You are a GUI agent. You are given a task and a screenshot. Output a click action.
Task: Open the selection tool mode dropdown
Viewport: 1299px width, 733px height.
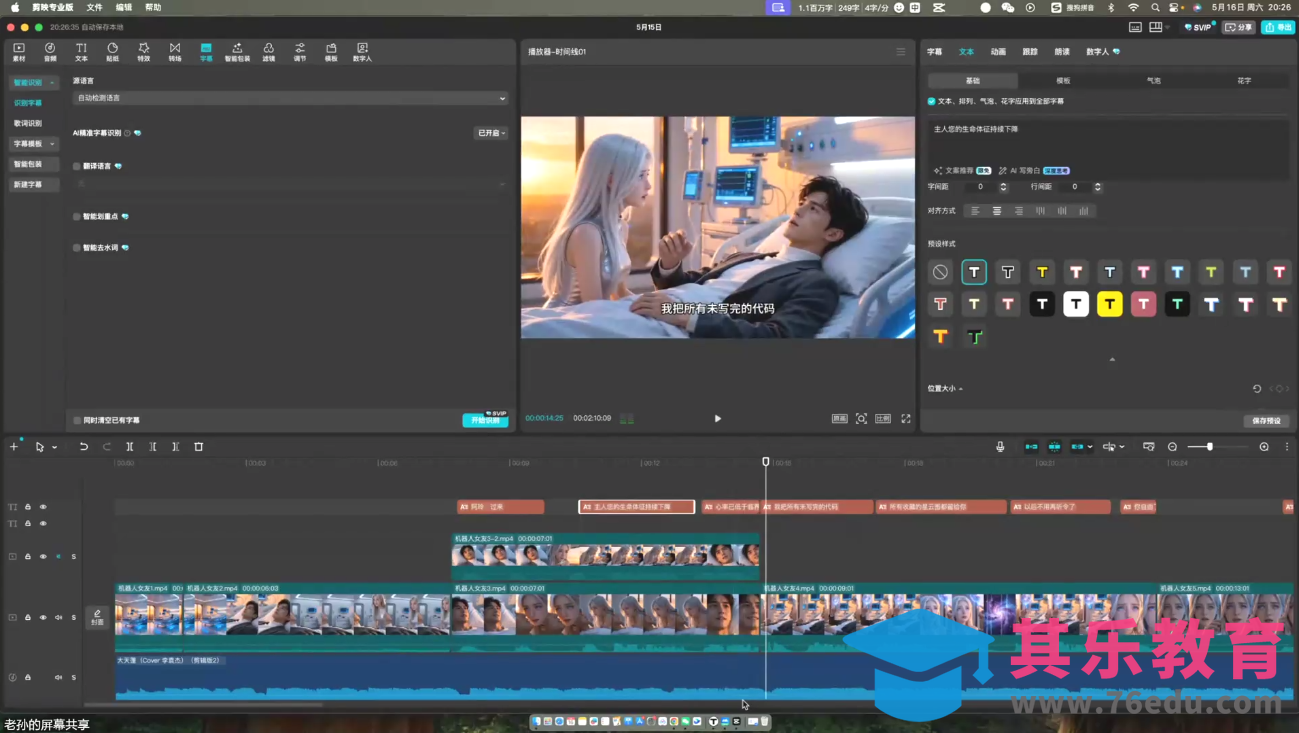tap(55, 447)
